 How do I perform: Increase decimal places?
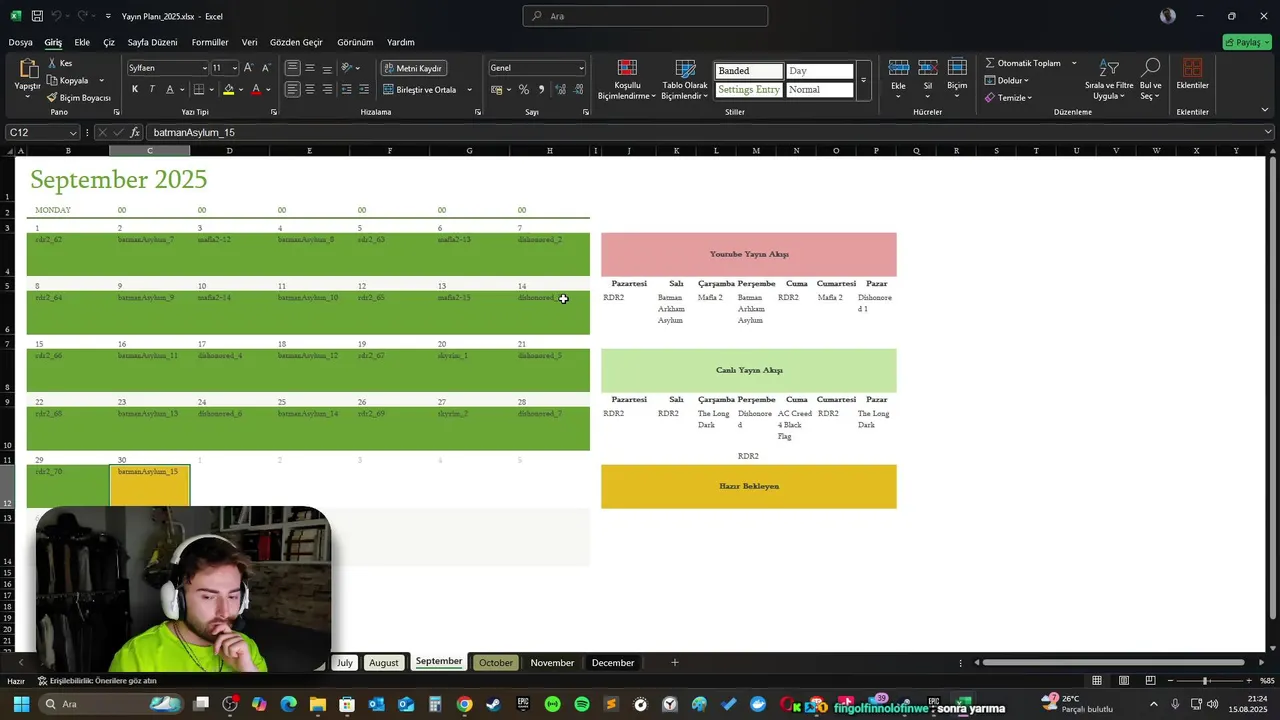click(560, 89)
